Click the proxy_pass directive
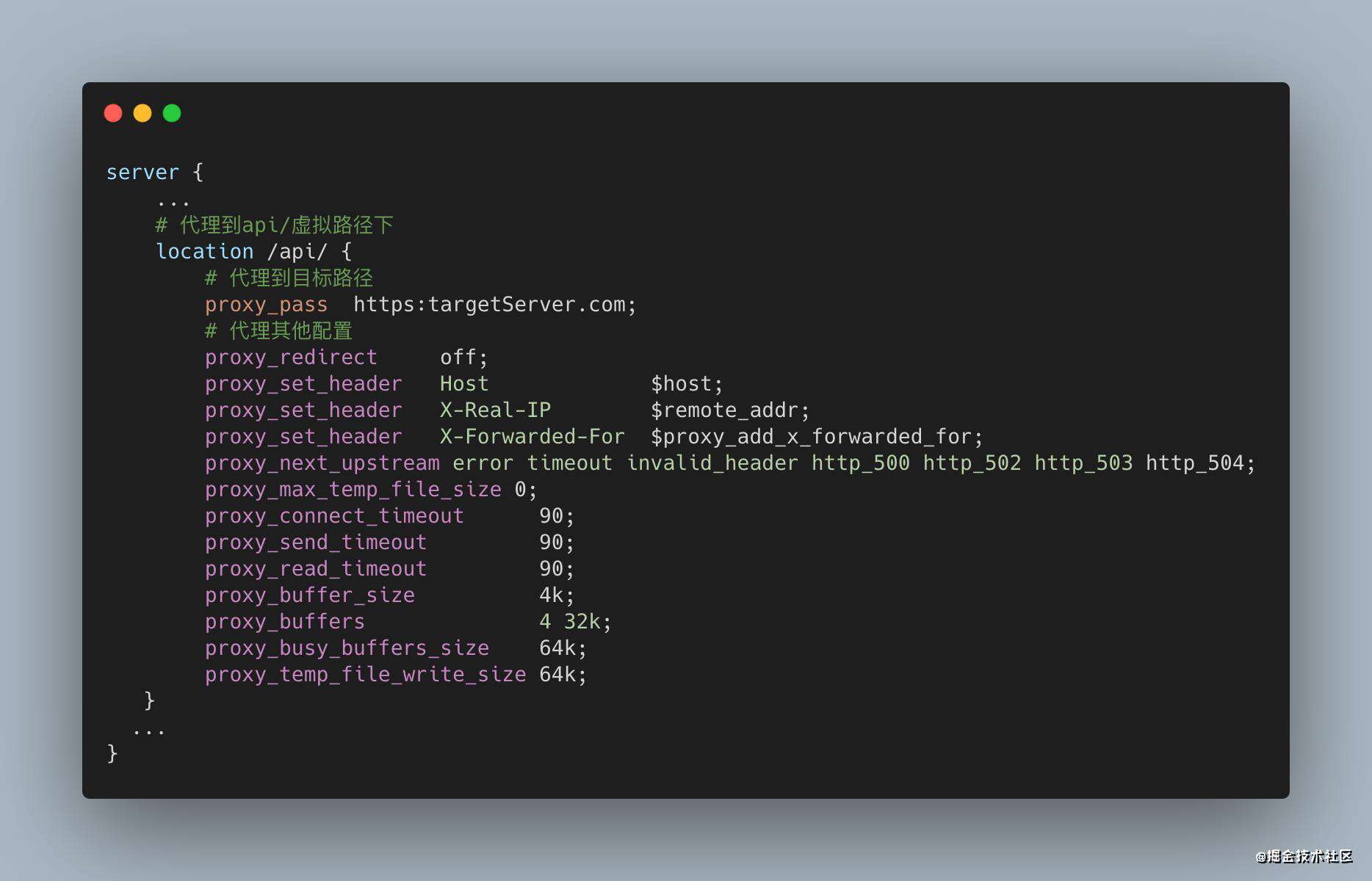 [266, 305]
